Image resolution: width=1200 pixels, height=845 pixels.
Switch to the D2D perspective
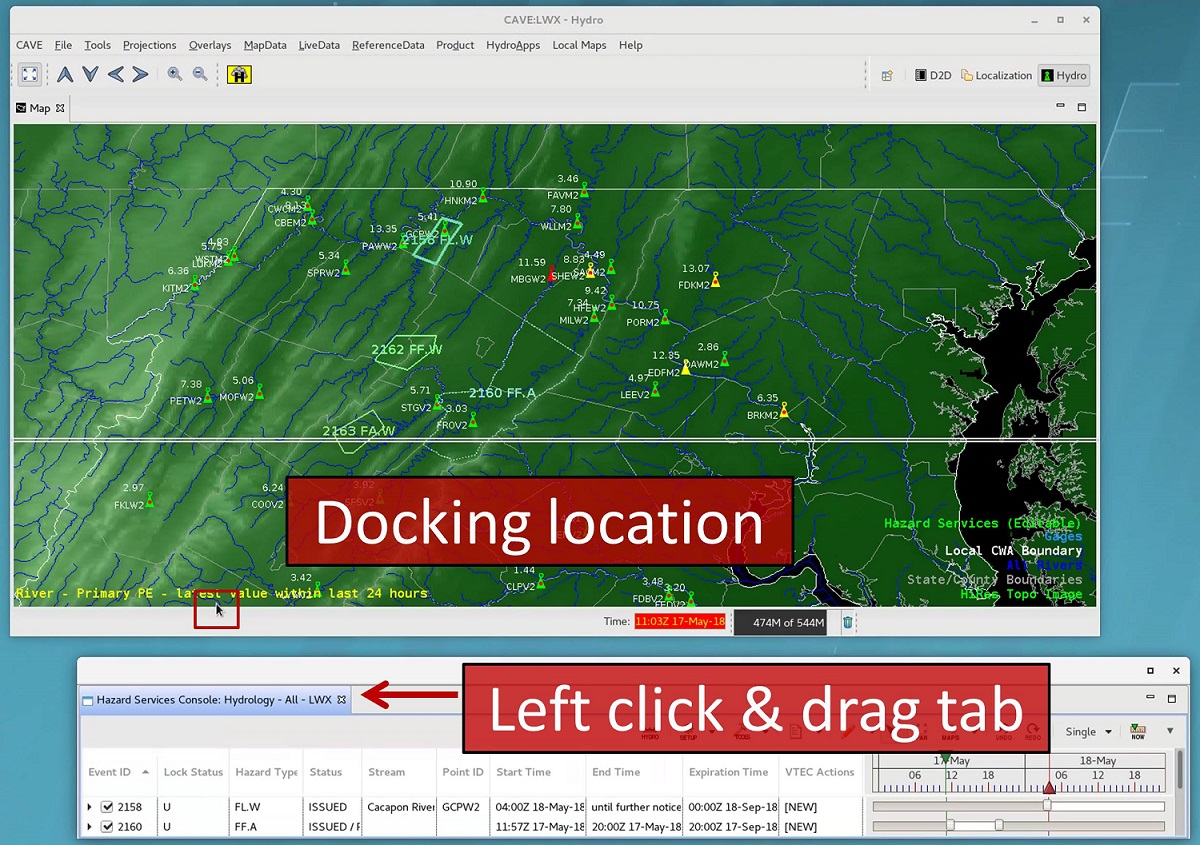933,75
